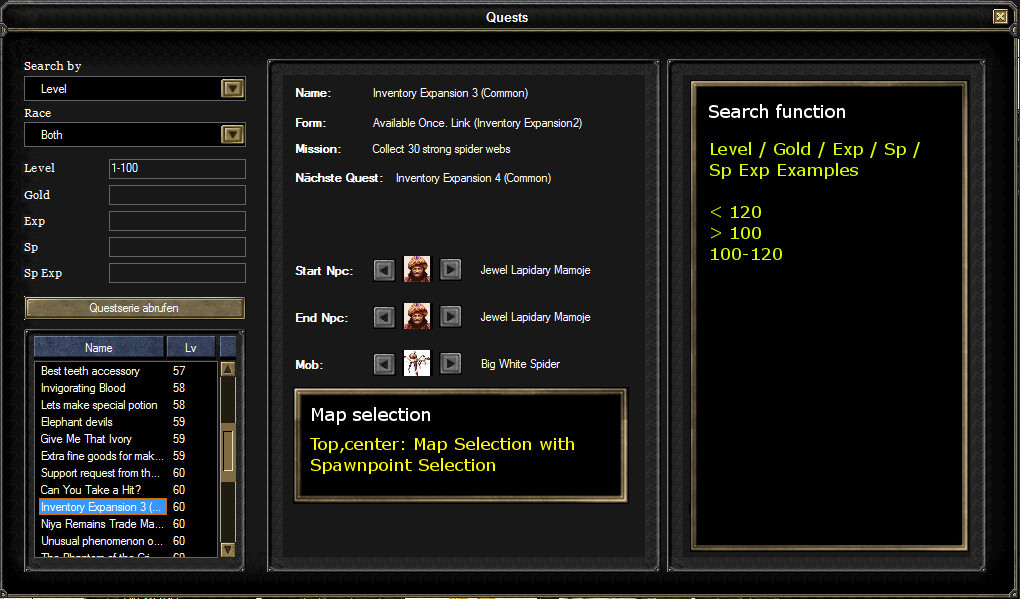Click the scrollbar down arrow in the quest list
The image size is (1020, 599).
(x=227, y=549)
